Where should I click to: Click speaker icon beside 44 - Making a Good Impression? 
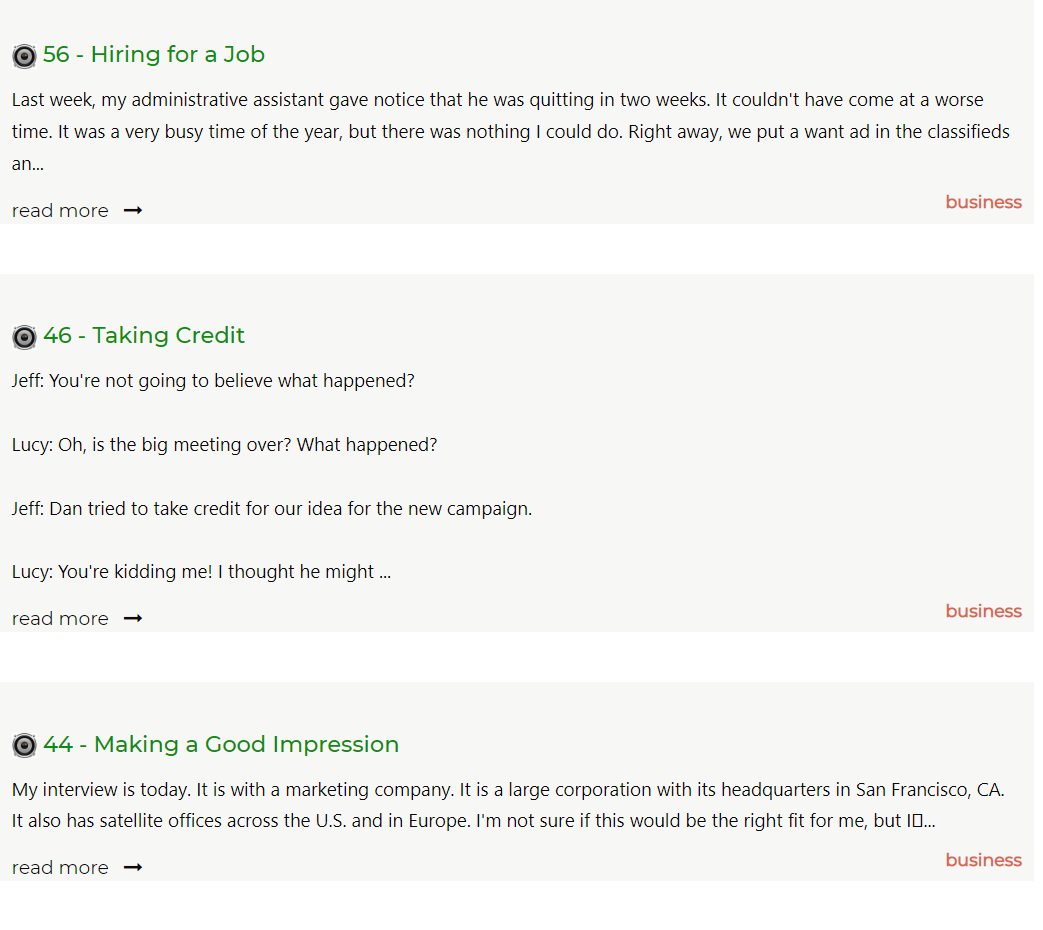[25, 746]
